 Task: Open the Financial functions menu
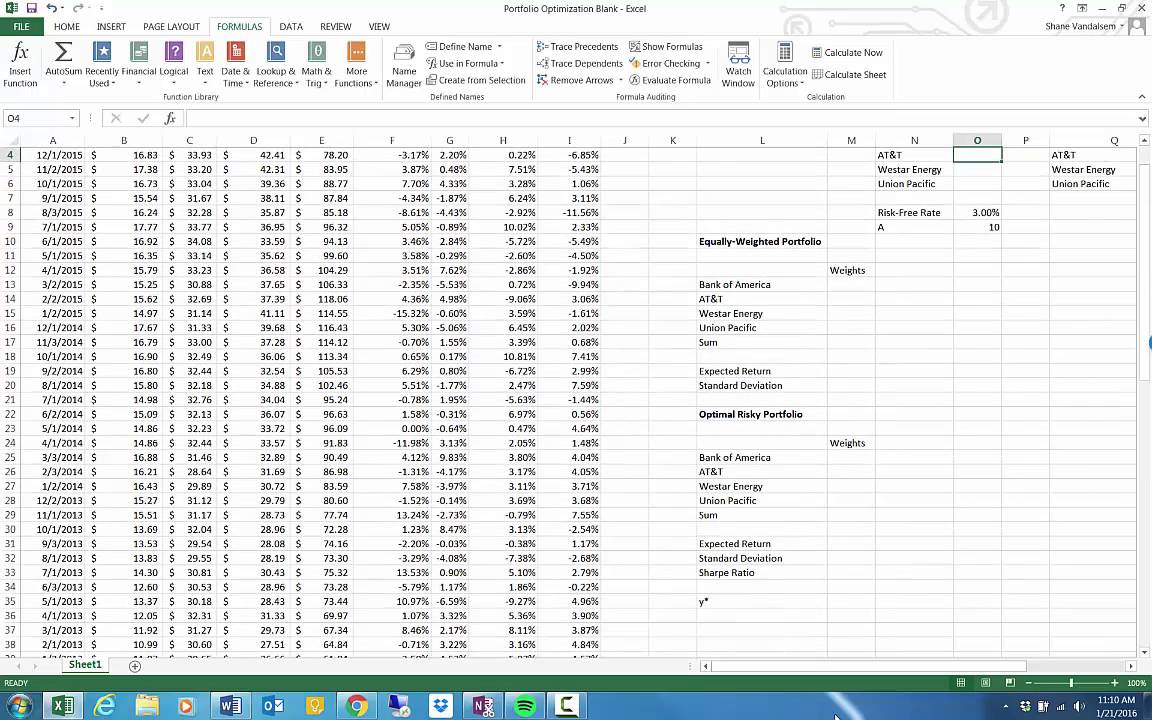tap(139, 65)
